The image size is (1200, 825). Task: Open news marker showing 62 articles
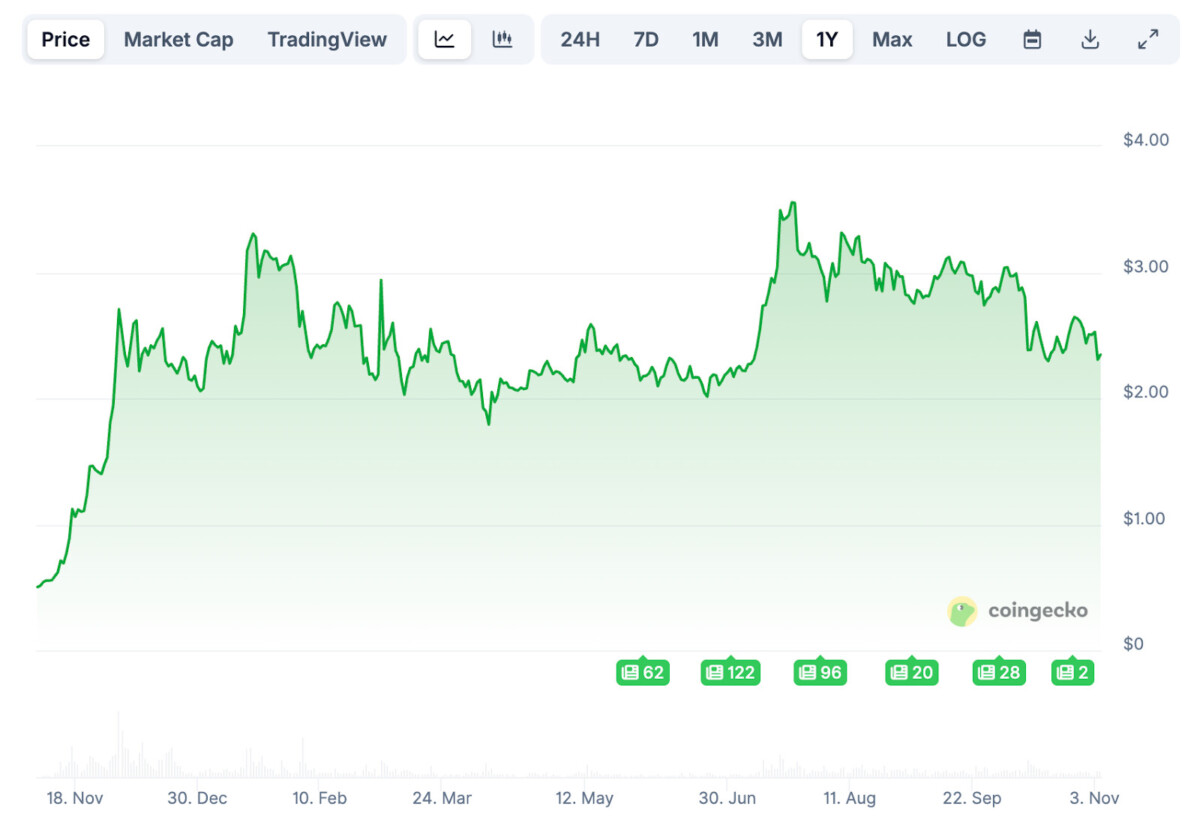[642, 672]
